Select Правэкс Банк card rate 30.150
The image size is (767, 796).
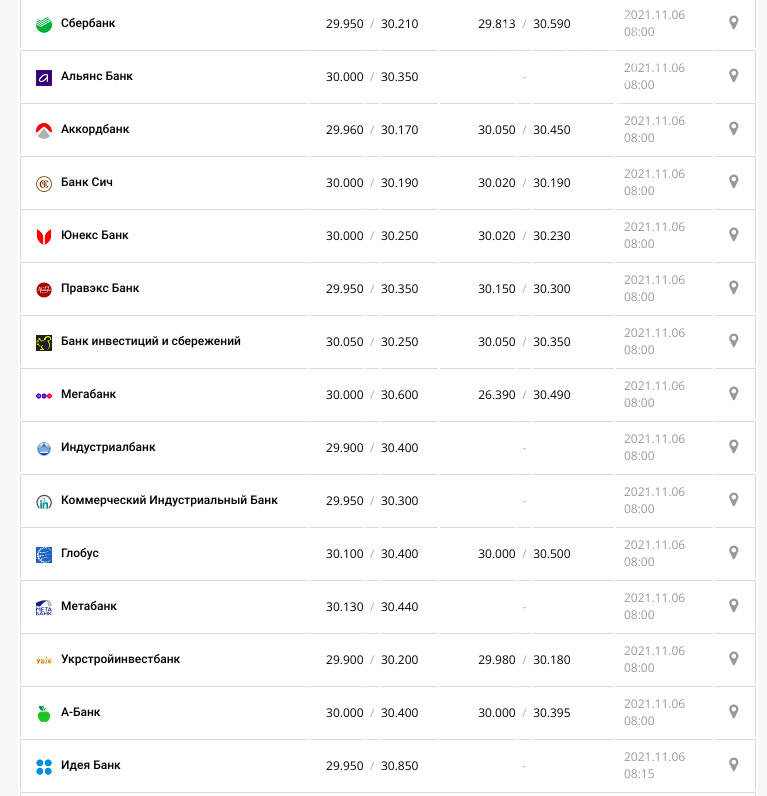point(497,289)
